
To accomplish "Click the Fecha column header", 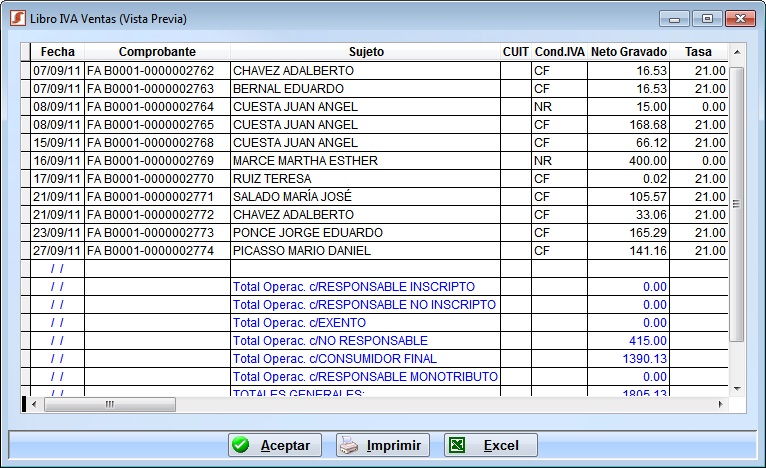I will click(57, 52).
